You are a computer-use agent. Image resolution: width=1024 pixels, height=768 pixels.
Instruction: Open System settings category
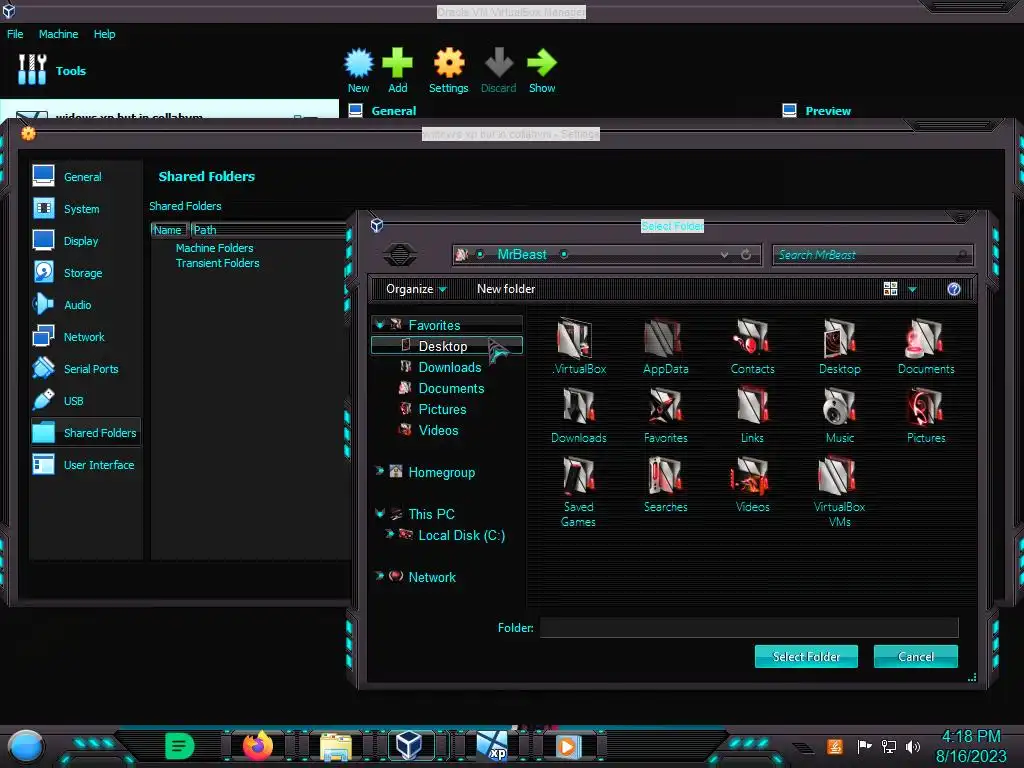click(85, 208)
